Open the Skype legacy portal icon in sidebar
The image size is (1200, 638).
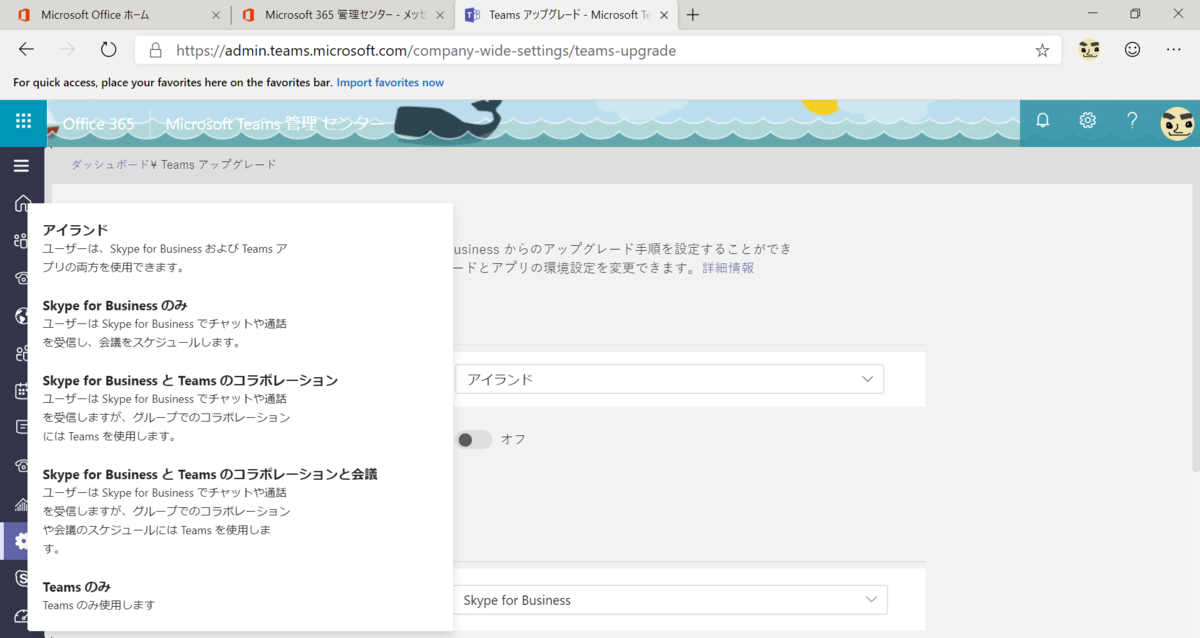[x=21, y=578]
